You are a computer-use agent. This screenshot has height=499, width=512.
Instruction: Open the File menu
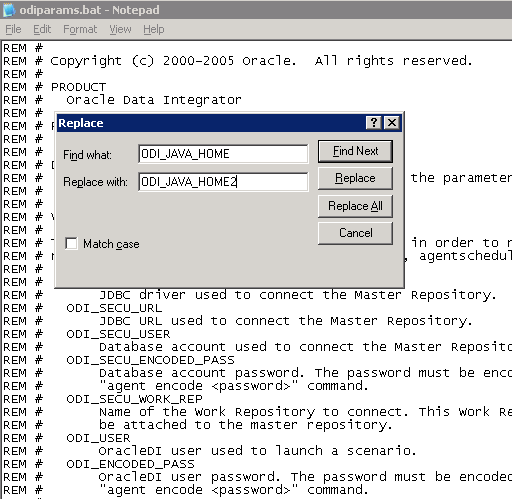click(13, 29)
